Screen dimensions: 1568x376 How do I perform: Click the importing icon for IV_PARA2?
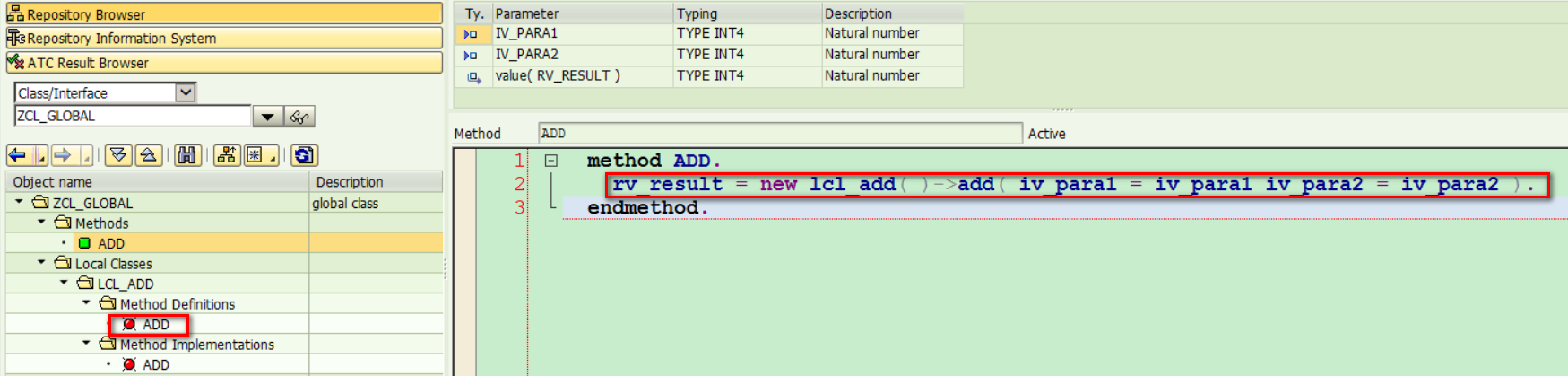pyautogui.click(x=471, y=56)
